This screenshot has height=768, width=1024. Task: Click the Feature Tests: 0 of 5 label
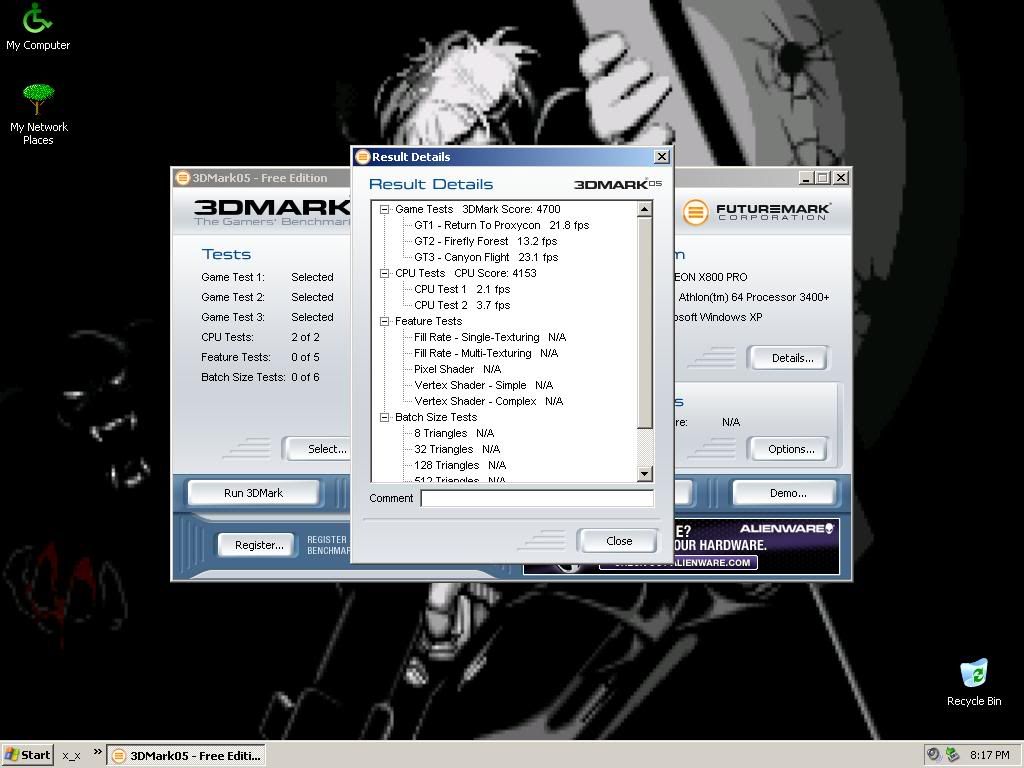[x=260, y=357]
